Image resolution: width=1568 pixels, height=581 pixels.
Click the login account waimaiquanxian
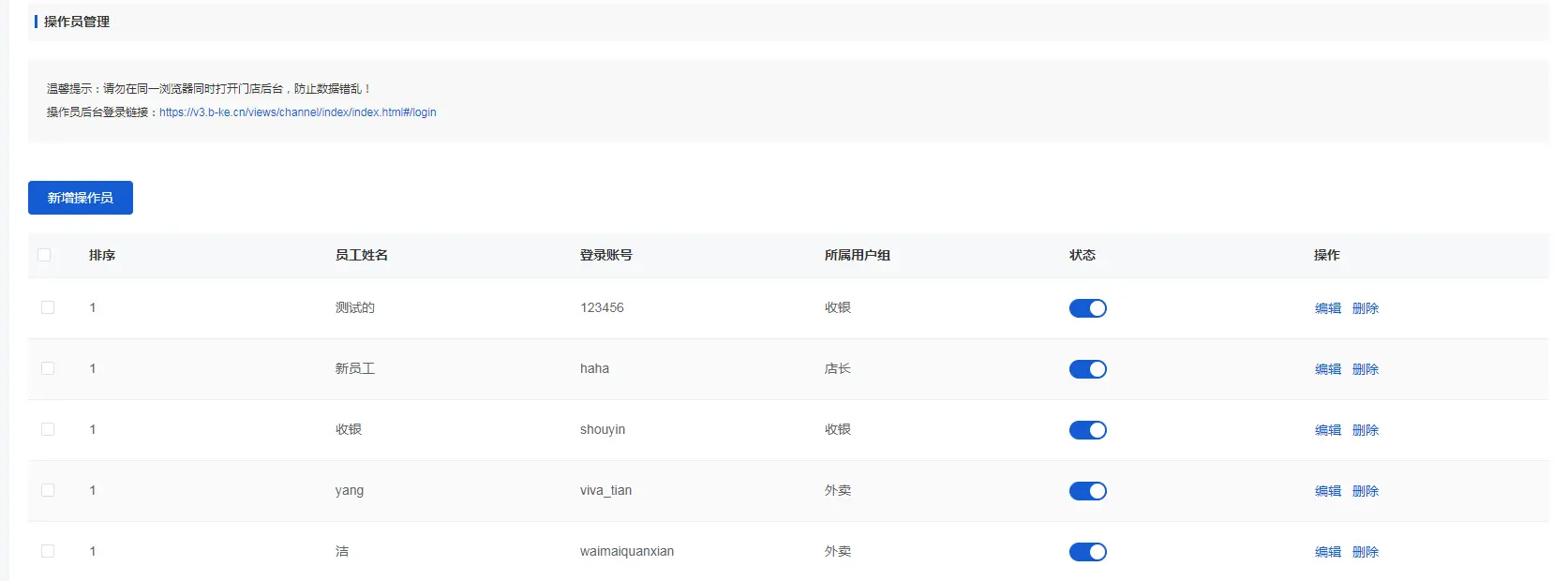pyautogui.click(x=627, y=551)
